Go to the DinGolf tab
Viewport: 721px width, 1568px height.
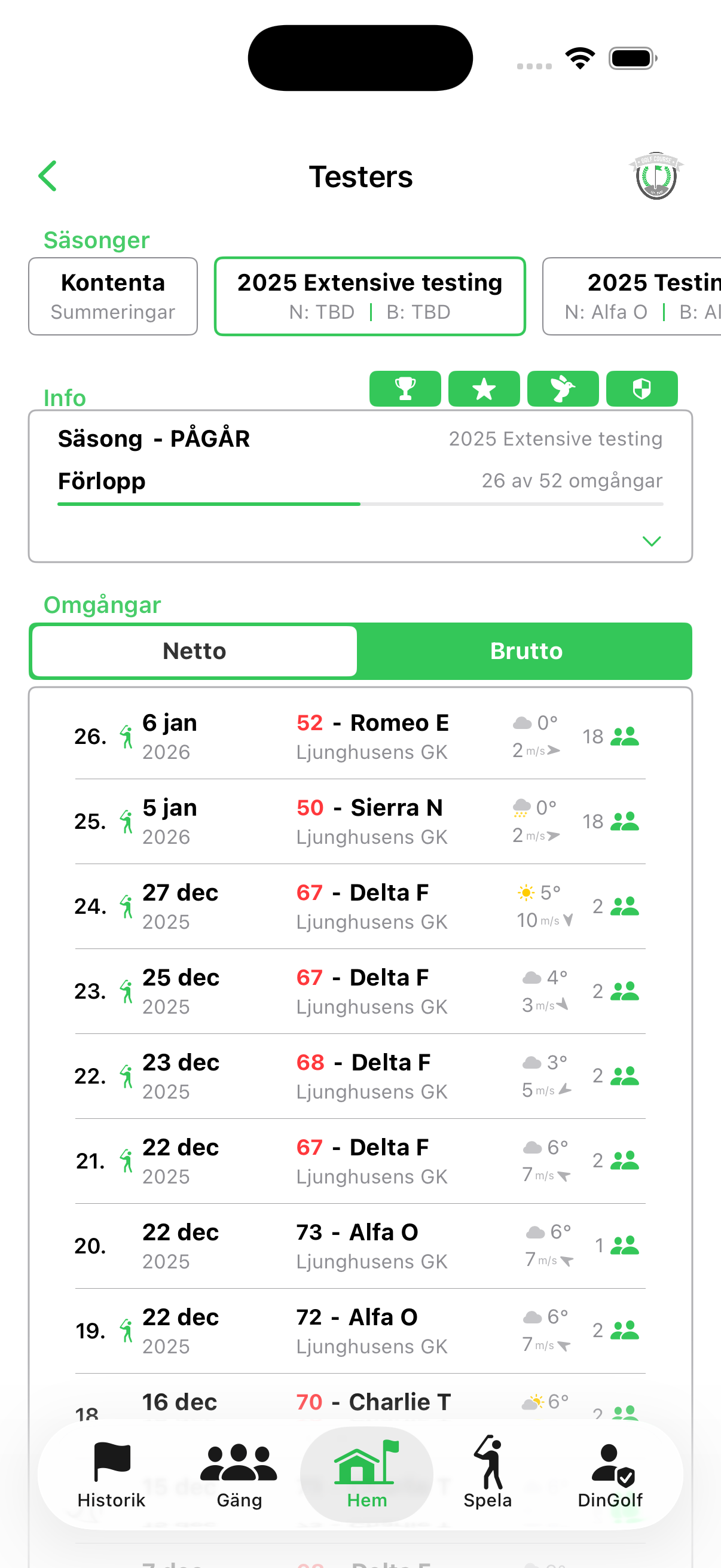pyautogui.click(x=610, y=1474)
